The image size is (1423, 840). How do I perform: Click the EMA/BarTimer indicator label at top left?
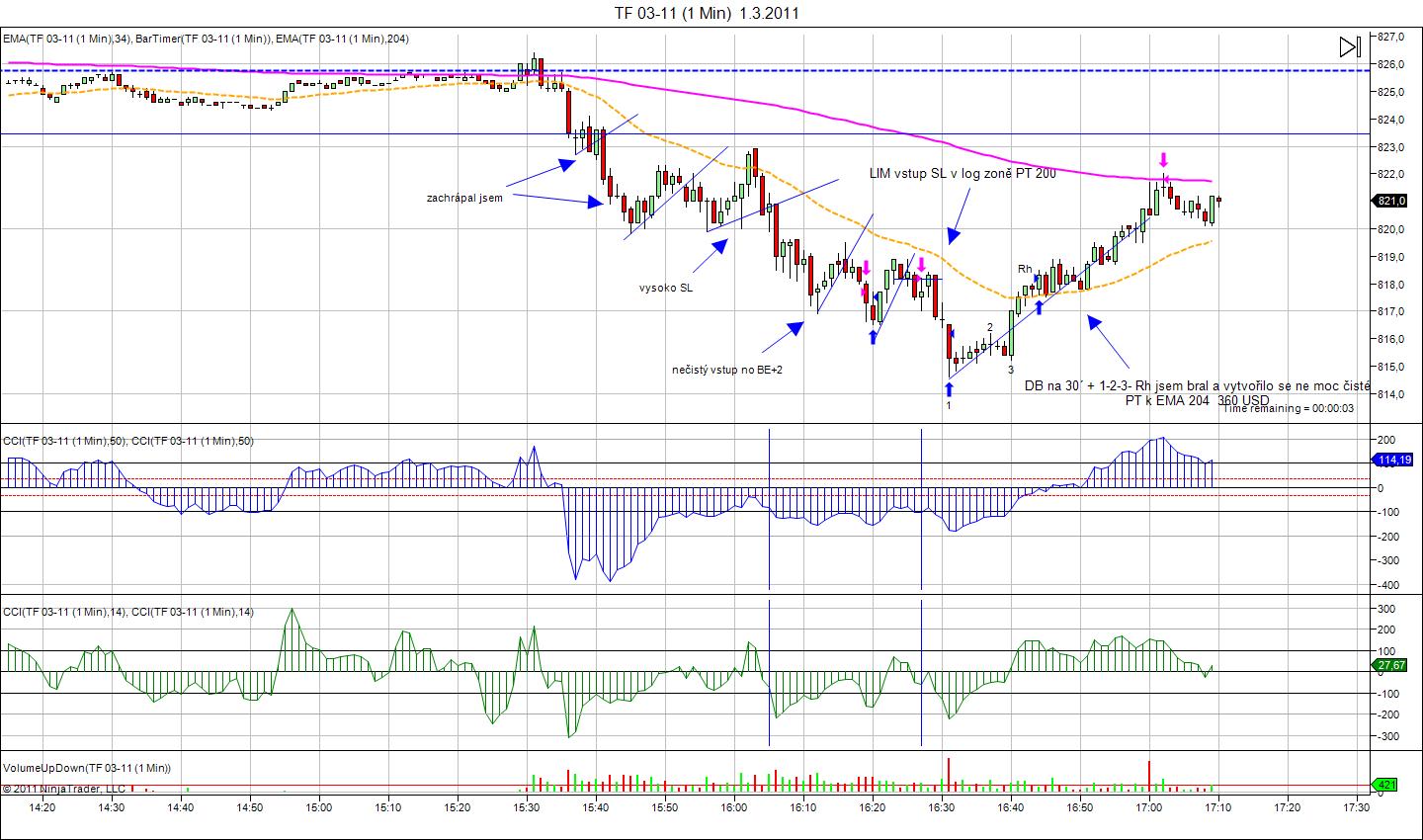[x=206, y=39]
